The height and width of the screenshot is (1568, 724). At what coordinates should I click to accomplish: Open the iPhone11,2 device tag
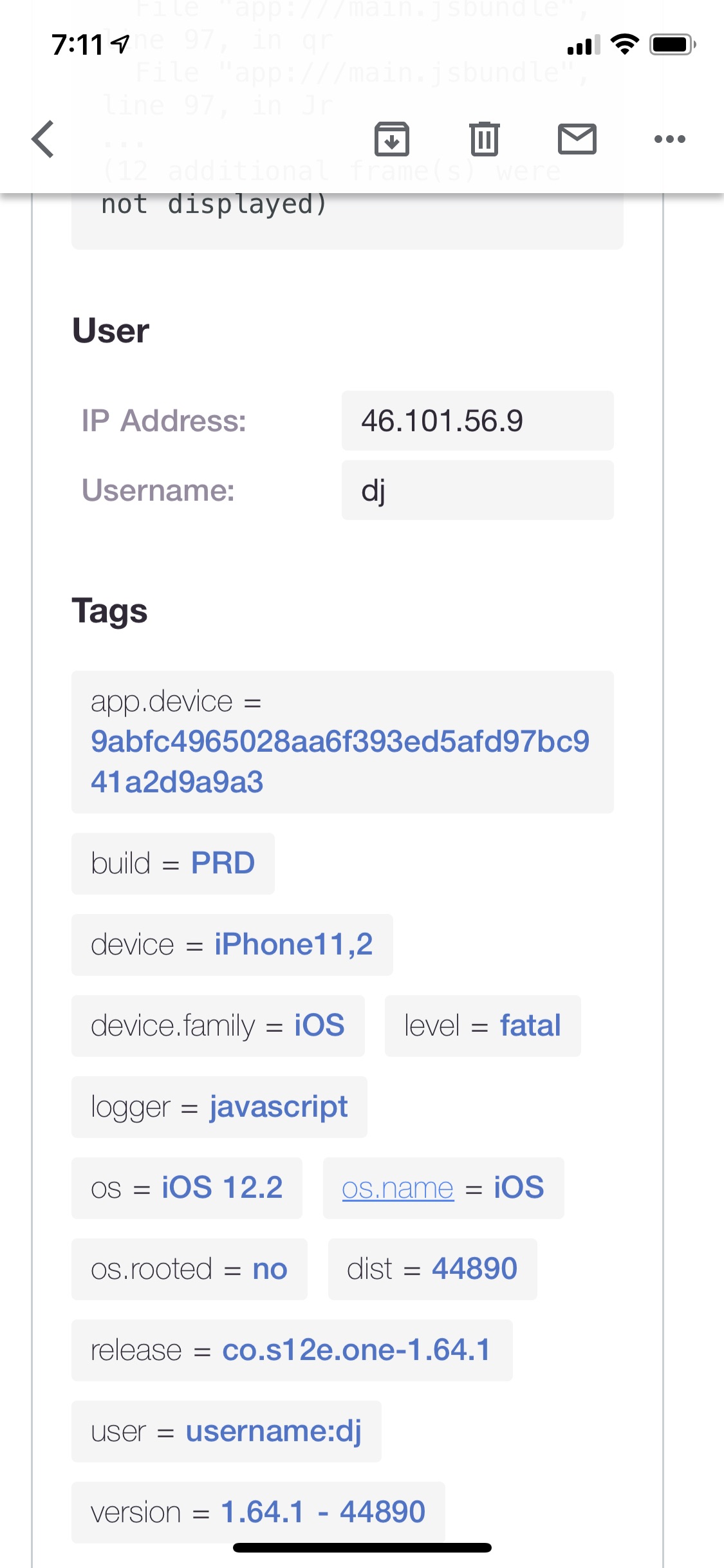[293, 945]
